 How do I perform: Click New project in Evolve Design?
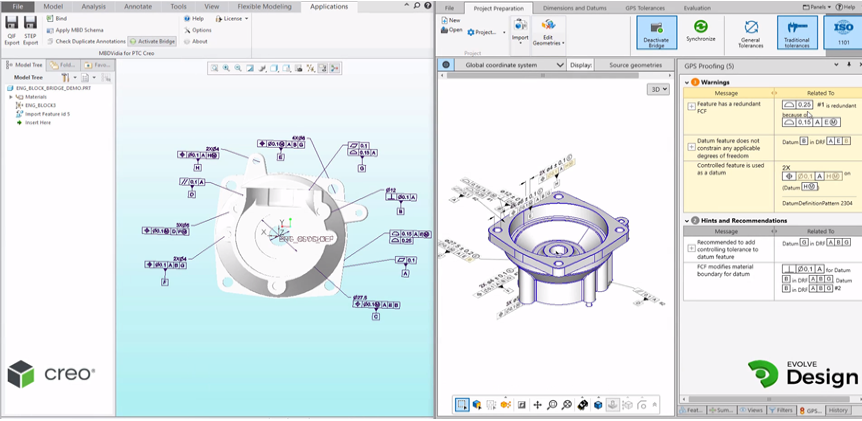[451, 20]
